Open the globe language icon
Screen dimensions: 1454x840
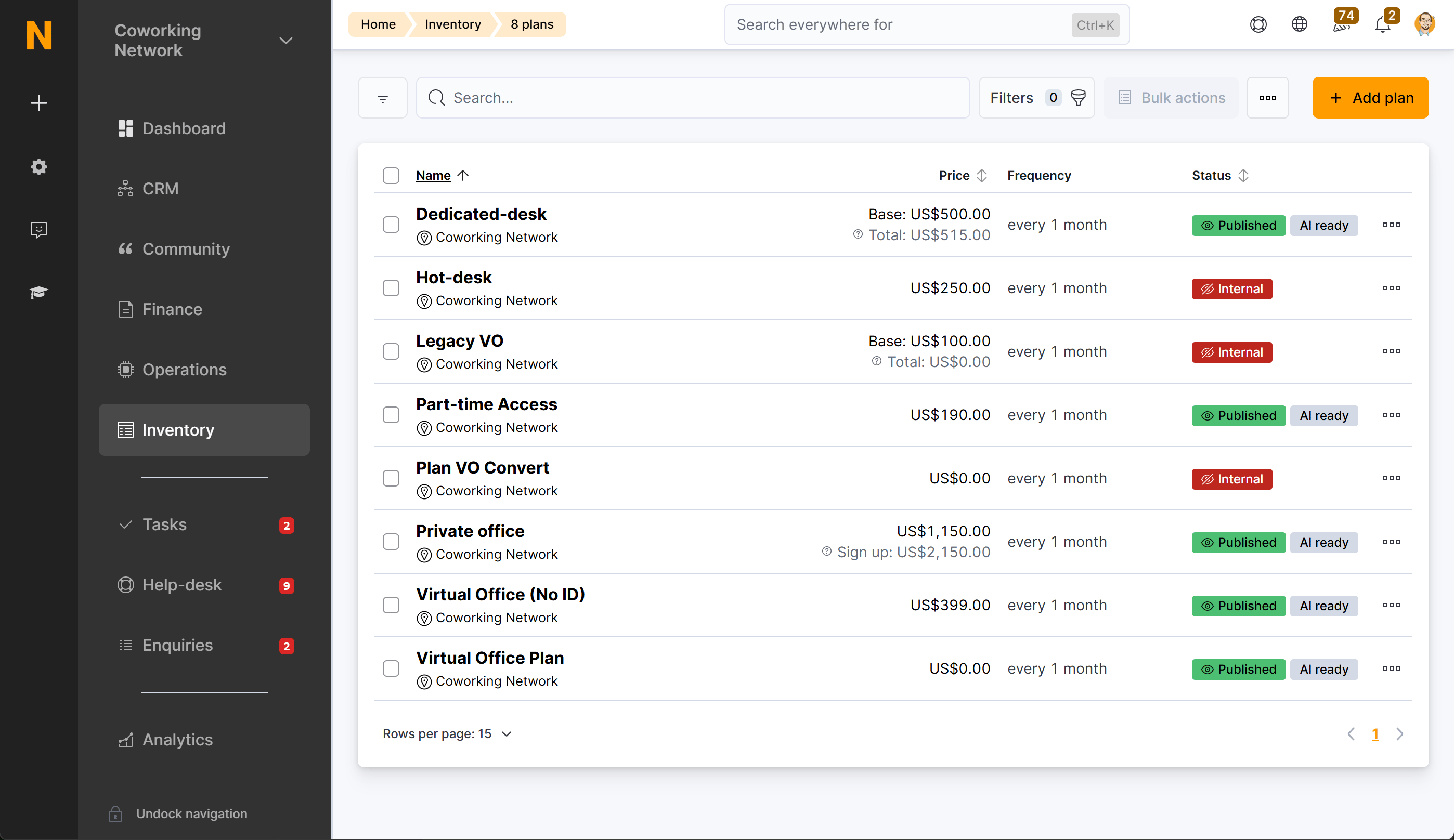[x=1299, y=24]
